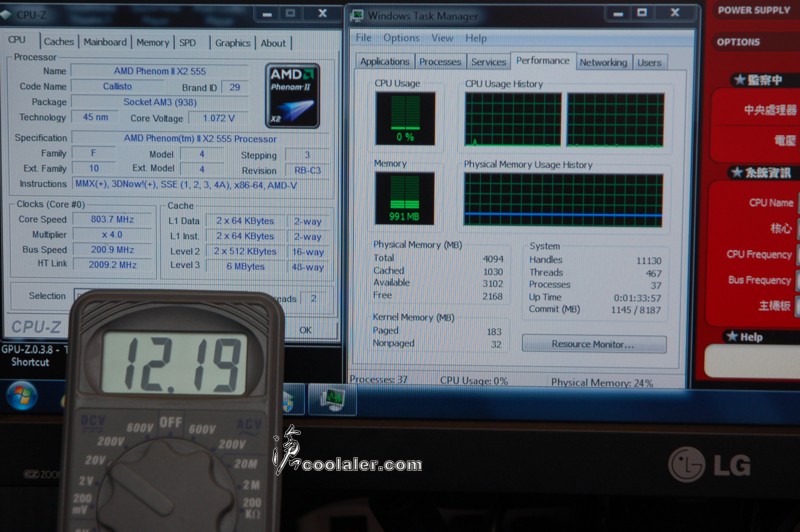
Task: Click POWER SUPPLY in the red panel
Action: click(754, 10)
